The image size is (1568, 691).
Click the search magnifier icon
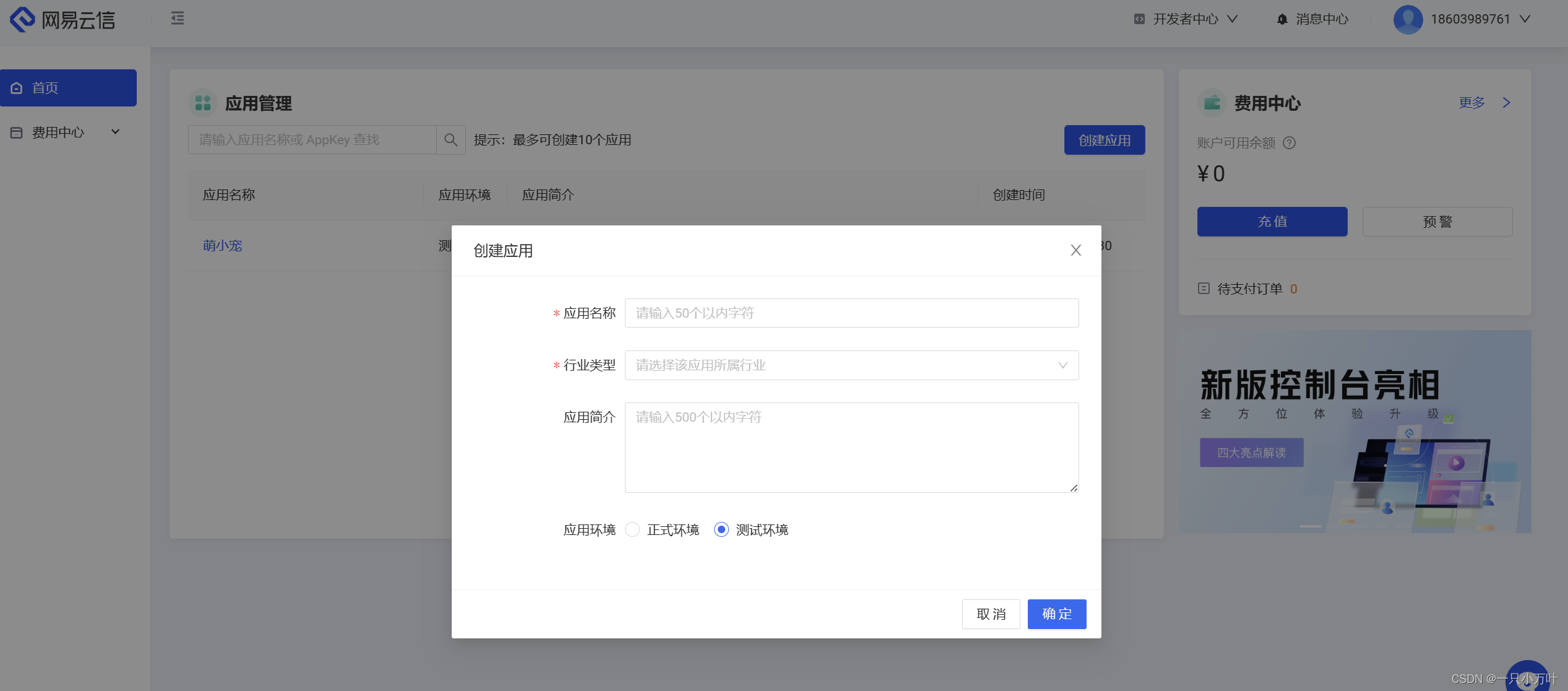(x=451, y=139)
